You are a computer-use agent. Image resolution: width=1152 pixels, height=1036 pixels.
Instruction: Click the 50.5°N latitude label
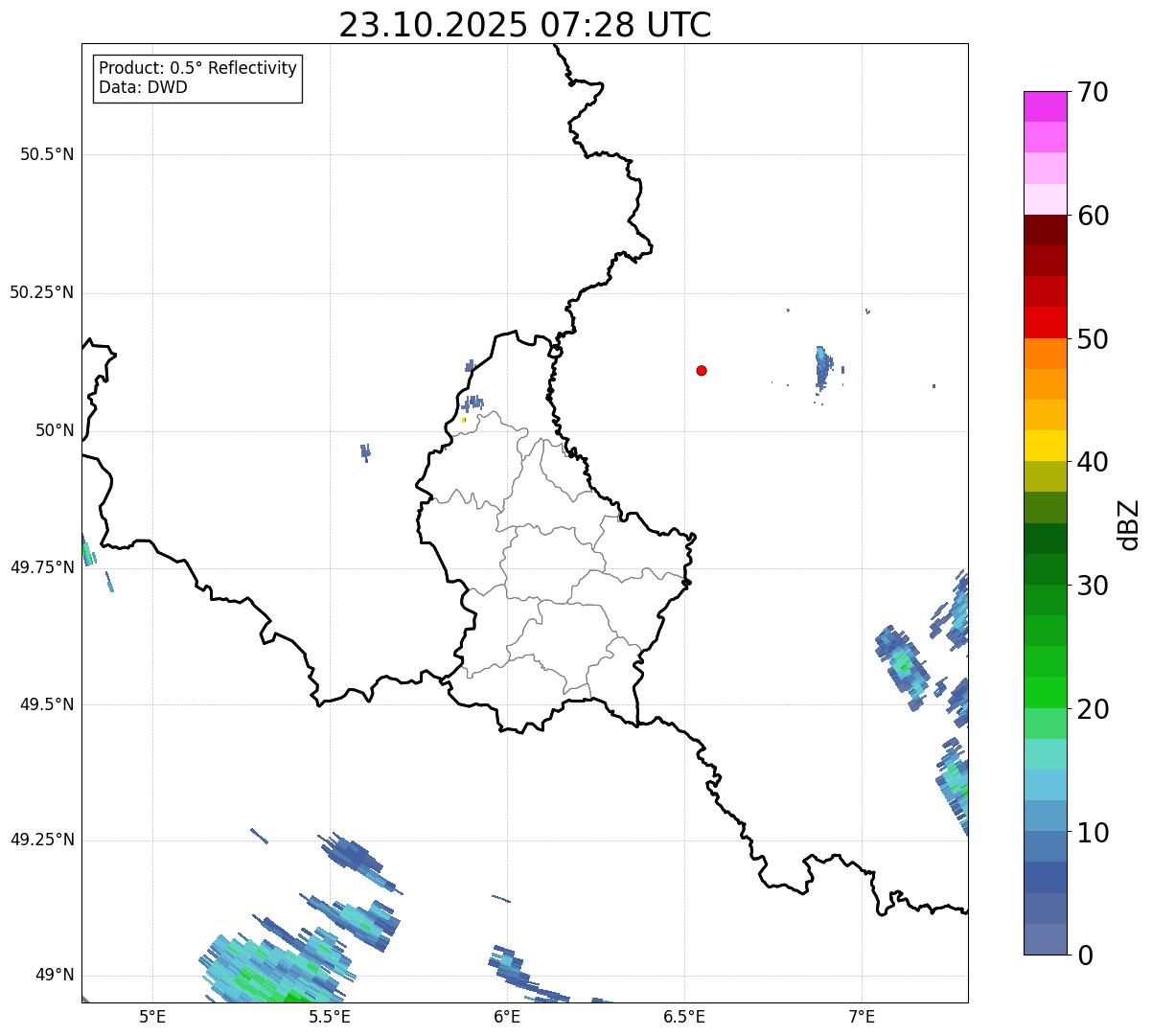pyautogui.click(x=48, y=154)
